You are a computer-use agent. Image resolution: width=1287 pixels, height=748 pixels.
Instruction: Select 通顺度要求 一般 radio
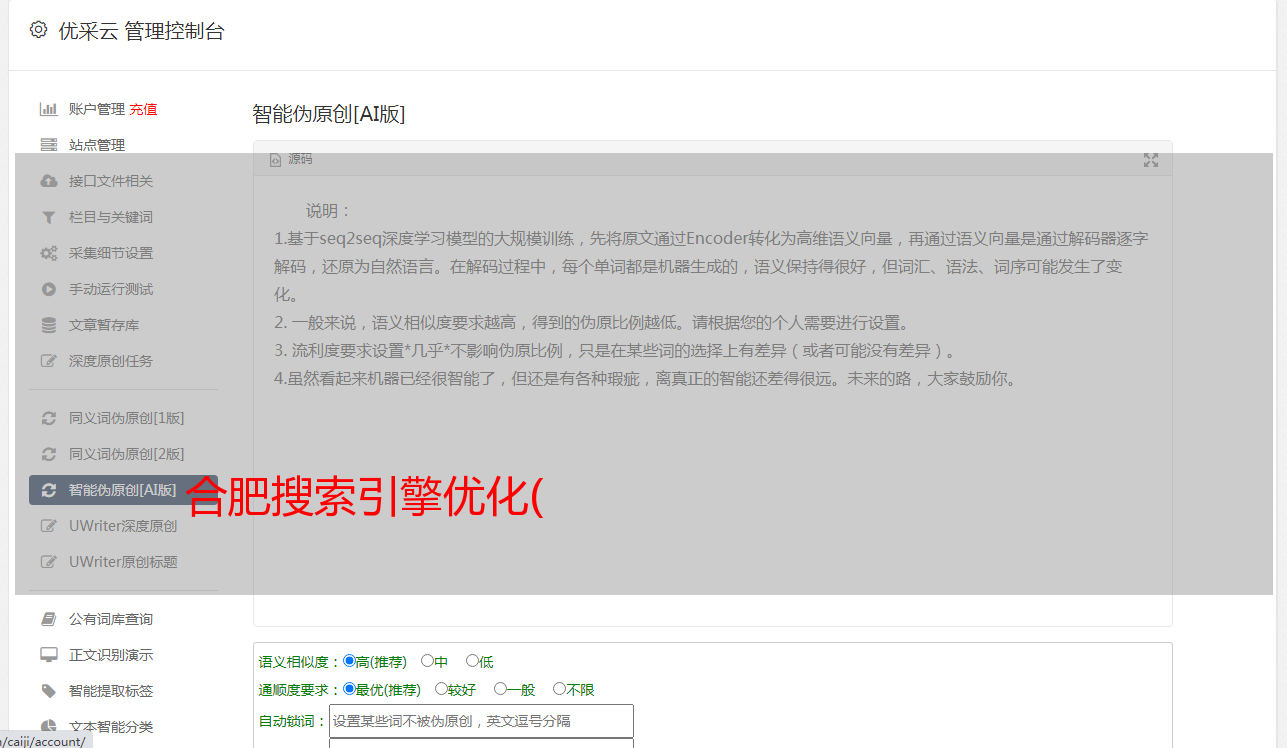500,689
